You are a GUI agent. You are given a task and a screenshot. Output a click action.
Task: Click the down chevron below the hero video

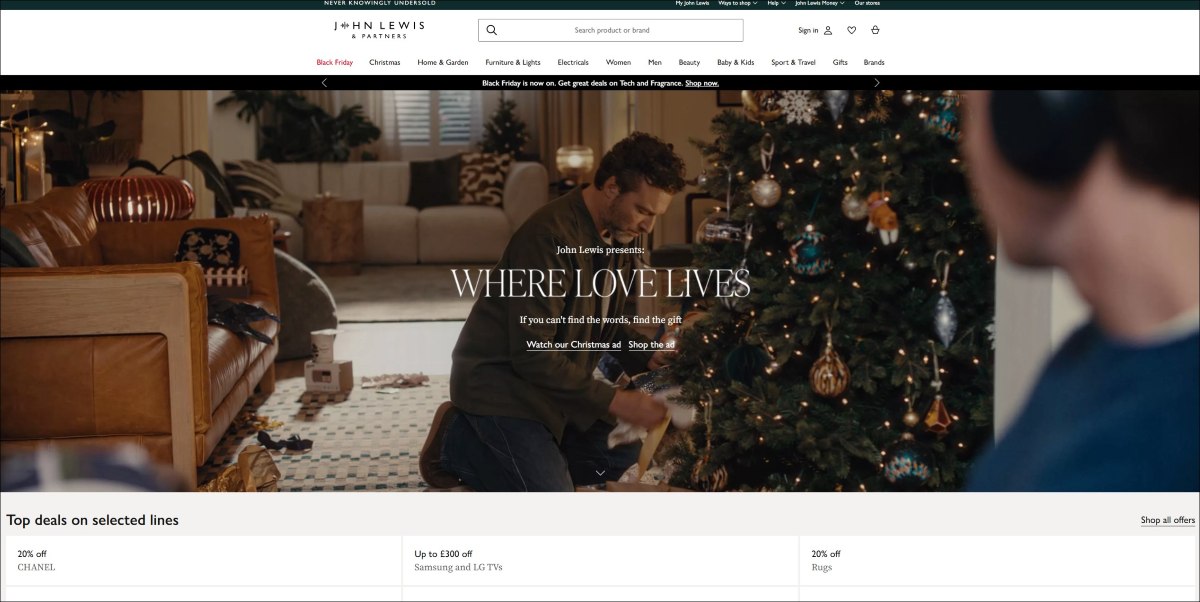[x=600, y=471]
